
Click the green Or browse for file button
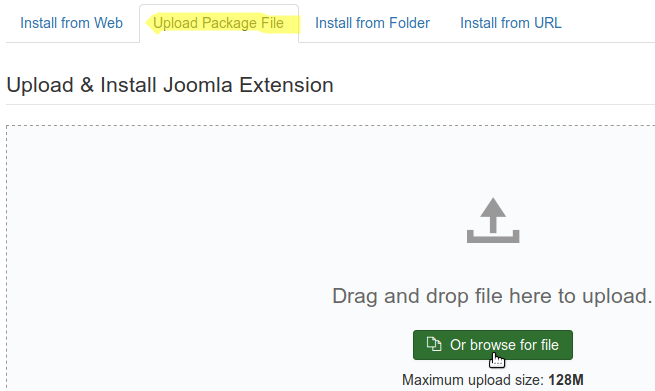coord(493,345)
